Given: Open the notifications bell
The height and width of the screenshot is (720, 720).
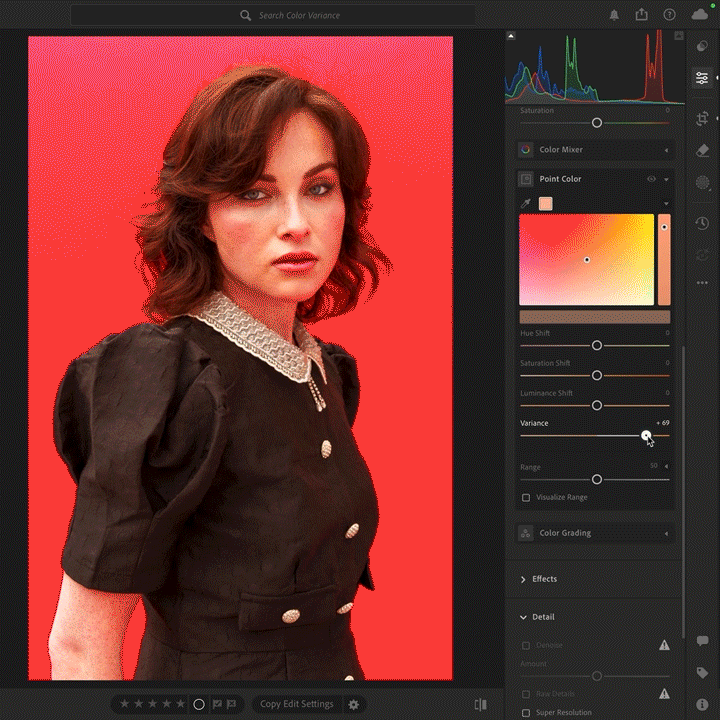Looking at the screenshot, I should 614,15.
